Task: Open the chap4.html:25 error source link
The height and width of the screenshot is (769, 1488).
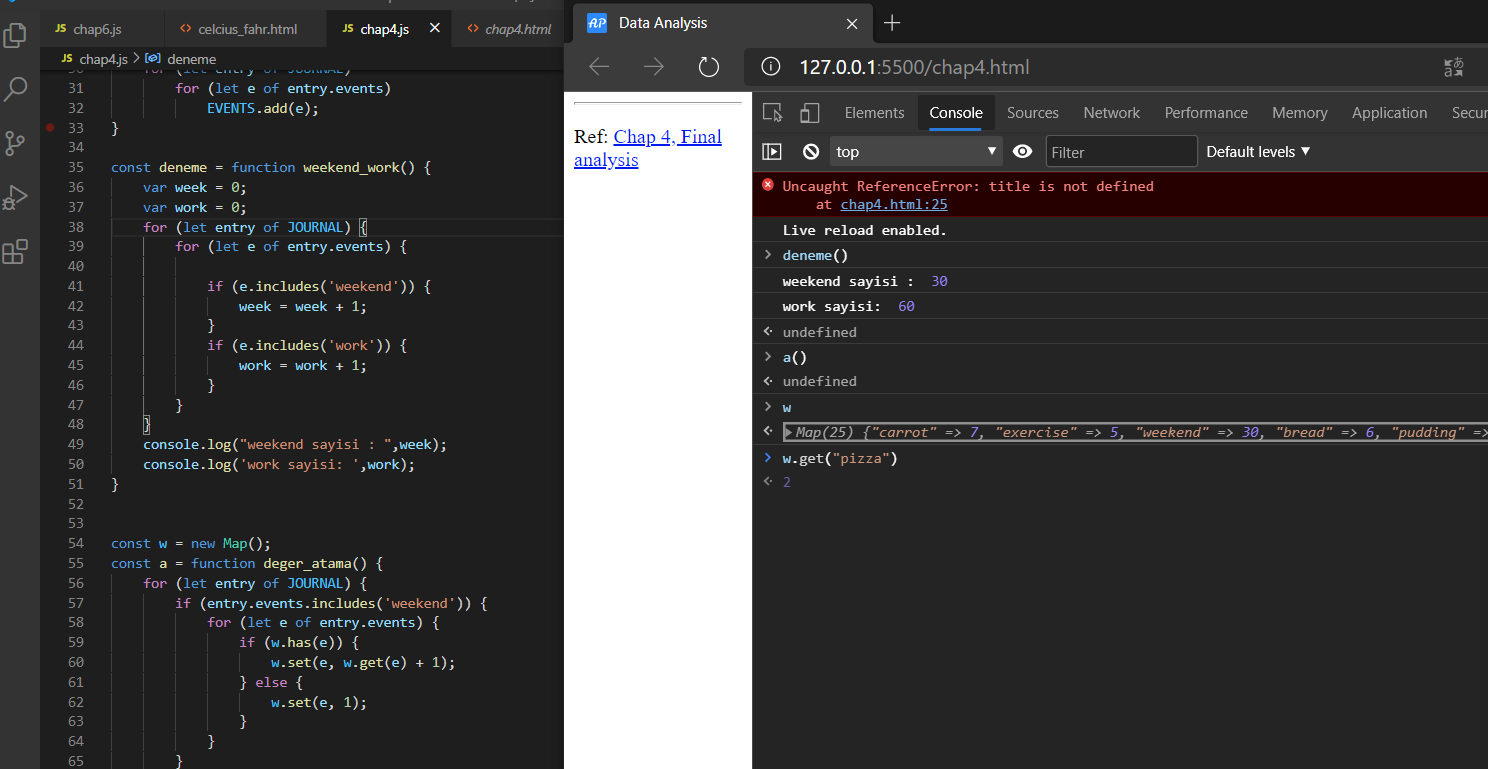Action: click(894, 204)
